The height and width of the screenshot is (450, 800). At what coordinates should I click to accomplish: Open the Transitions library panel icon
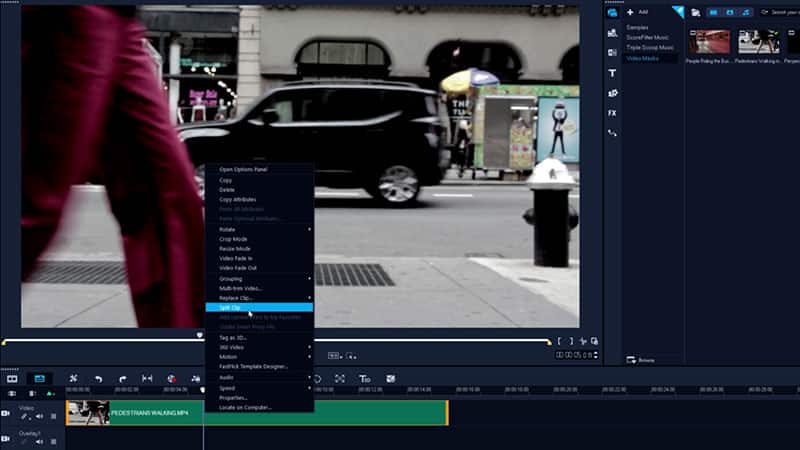click(x=612, y=53)
